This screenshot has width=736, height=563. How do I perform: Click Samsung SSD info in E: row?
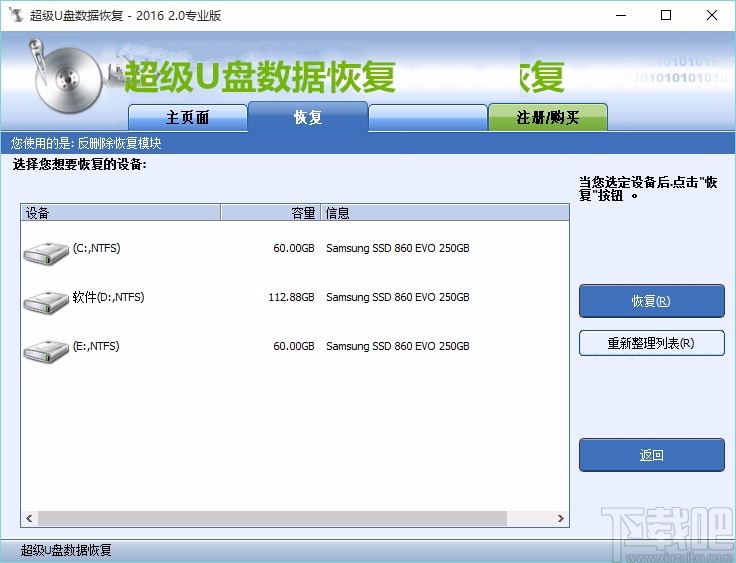click(398, 346)
